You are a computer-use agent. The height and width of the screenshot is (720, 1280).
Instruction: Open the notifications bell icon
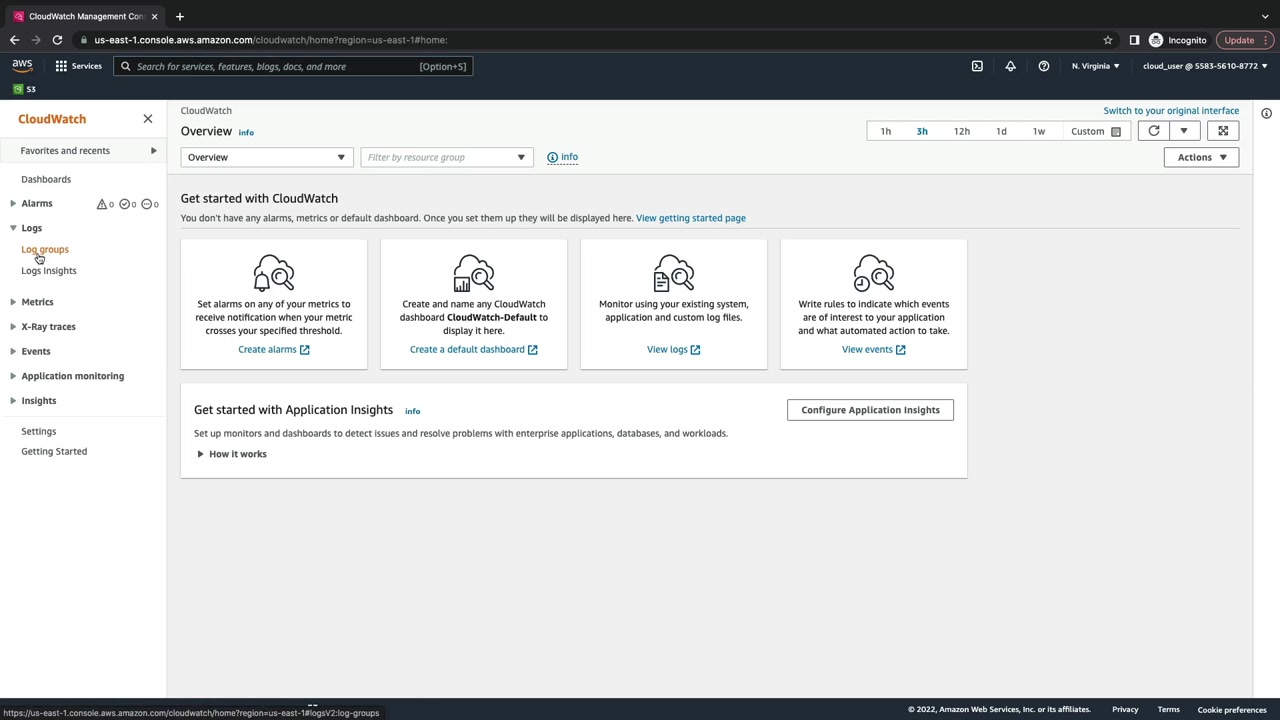pos(1010,66)
